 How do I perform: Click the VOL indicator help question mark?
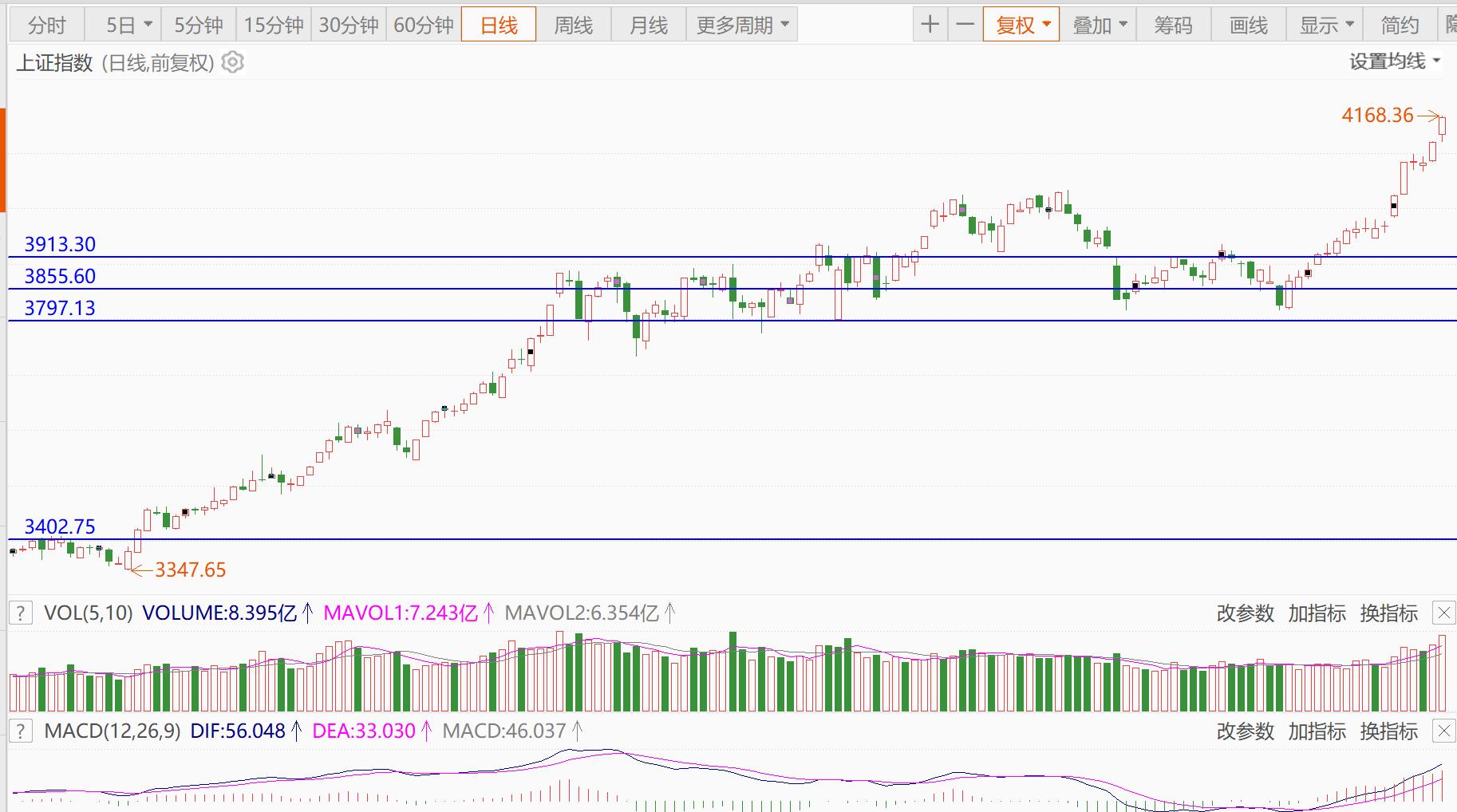point(21,613)
